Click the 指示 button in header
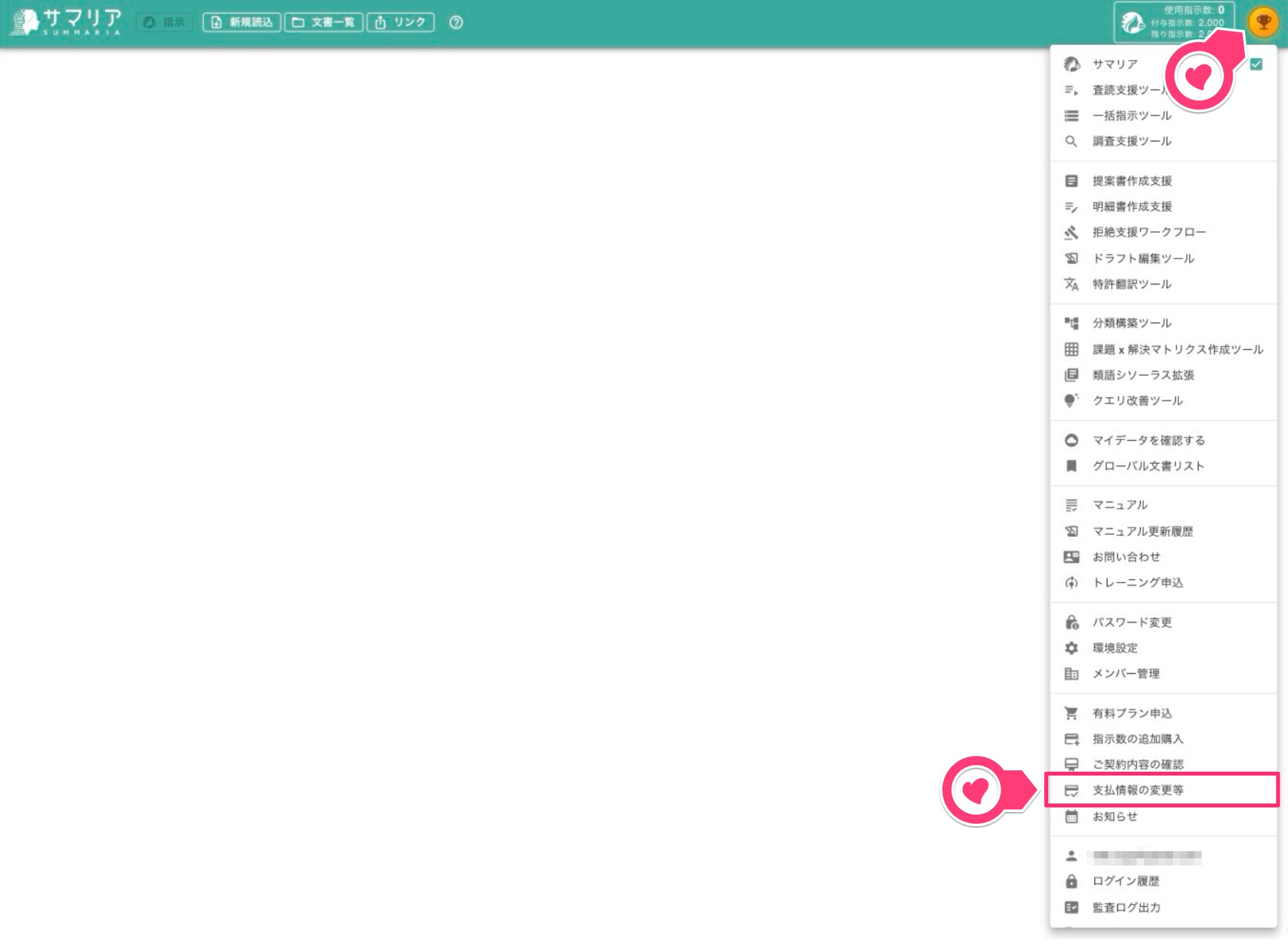 (164, 22)
